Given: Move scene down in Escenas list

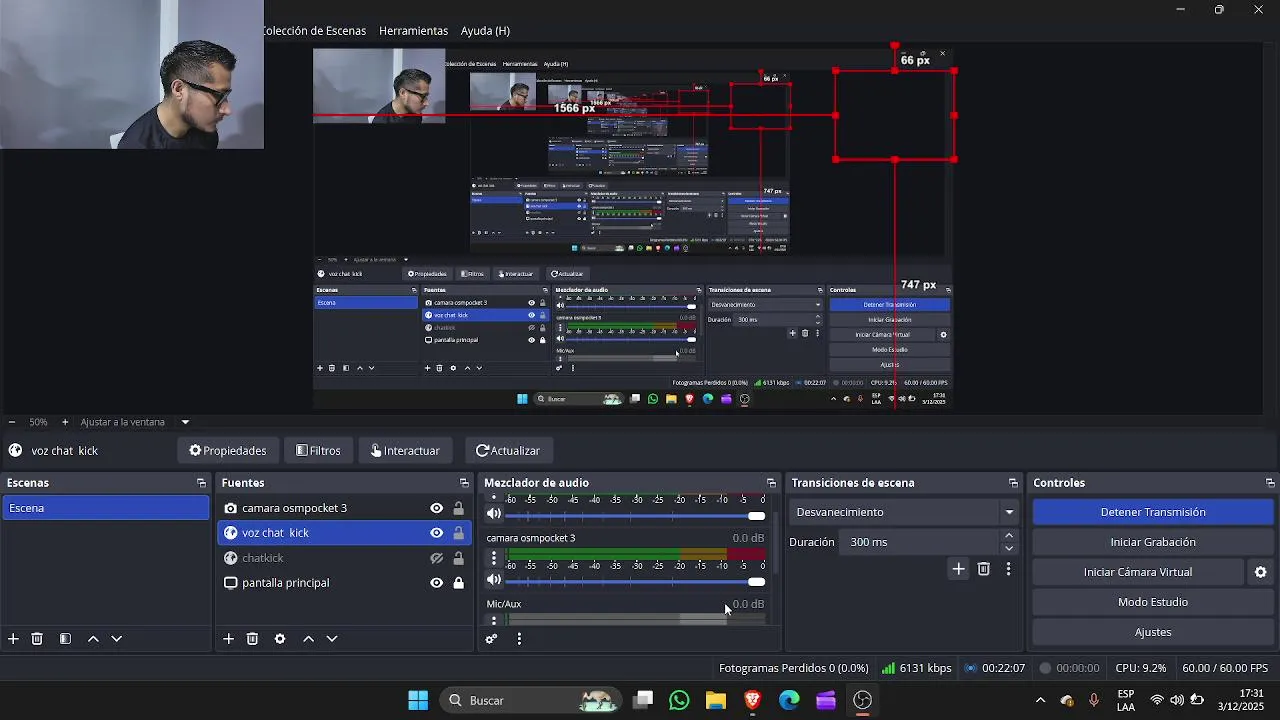Looking at the screenshot, I should [x=116, y=638].
